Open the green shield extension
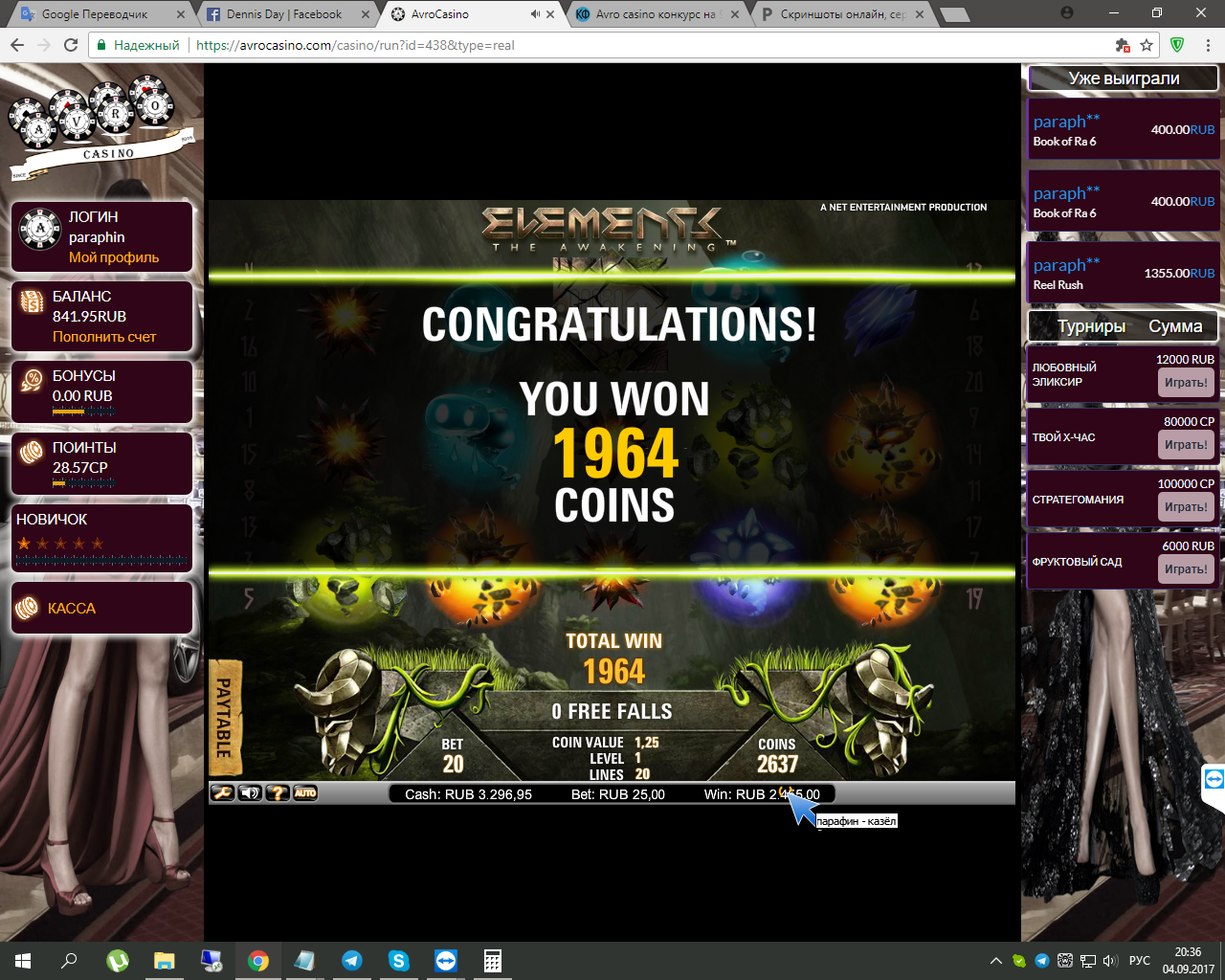 coord(1178,45)
